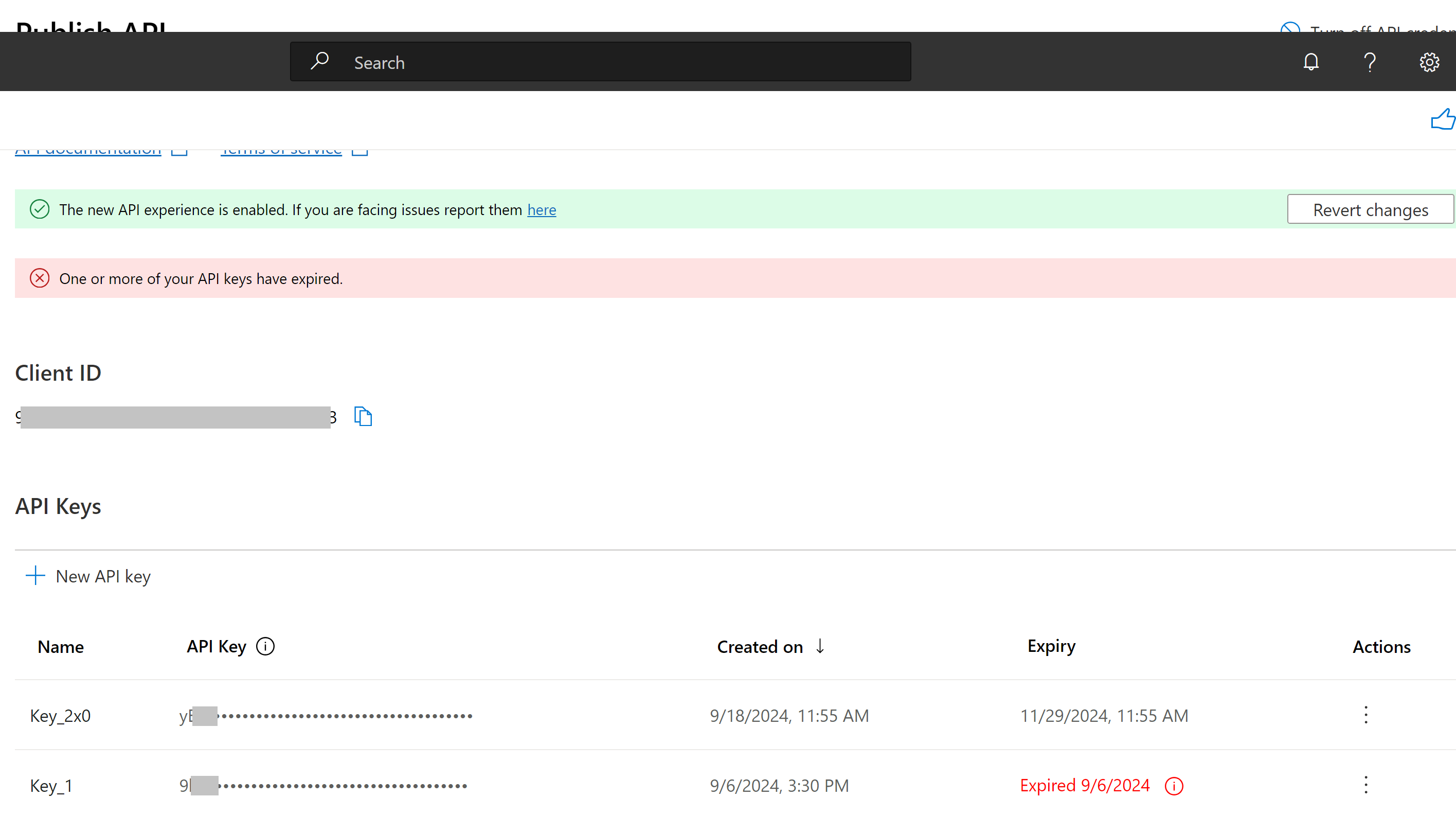Click the New API key button
Viewport: 1456px width, 816px height.
(x=89, y=576)
